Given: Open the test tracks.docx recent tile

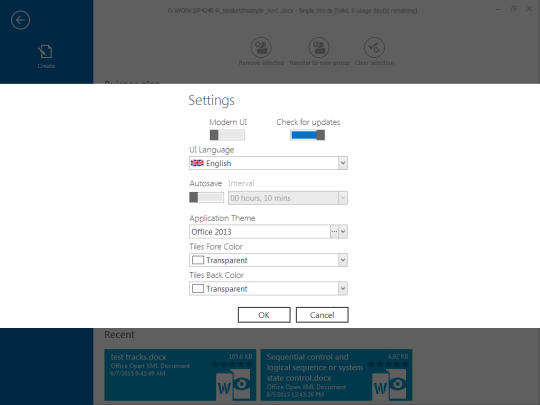Looking at the screenshot, I should [180, 375].
